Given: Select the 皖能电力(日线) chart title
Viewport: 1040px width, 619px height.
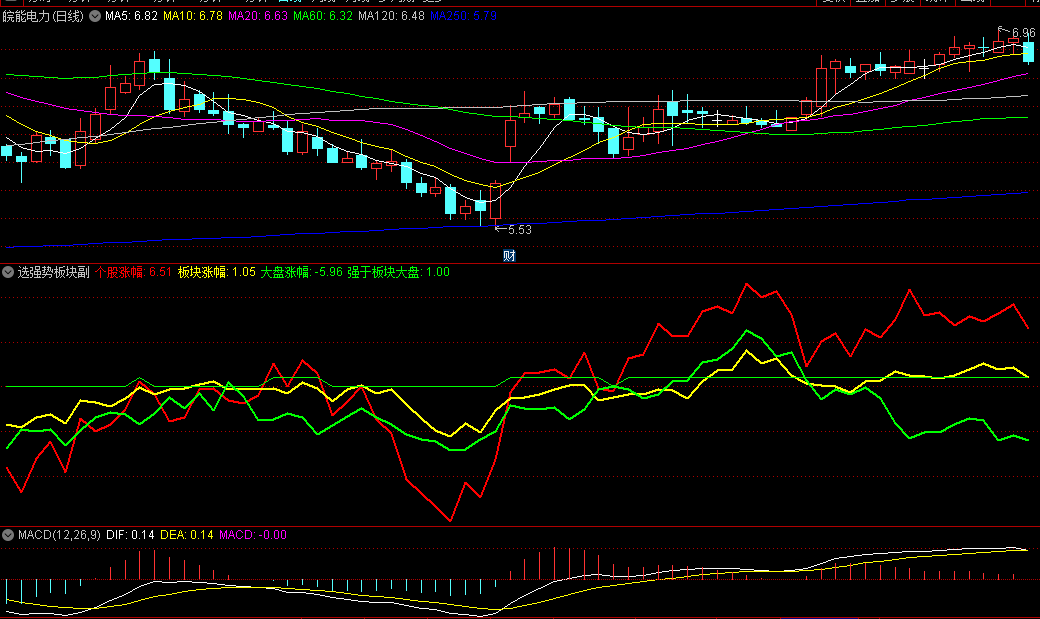Looking at the screenshot, I should coord(43,16).
